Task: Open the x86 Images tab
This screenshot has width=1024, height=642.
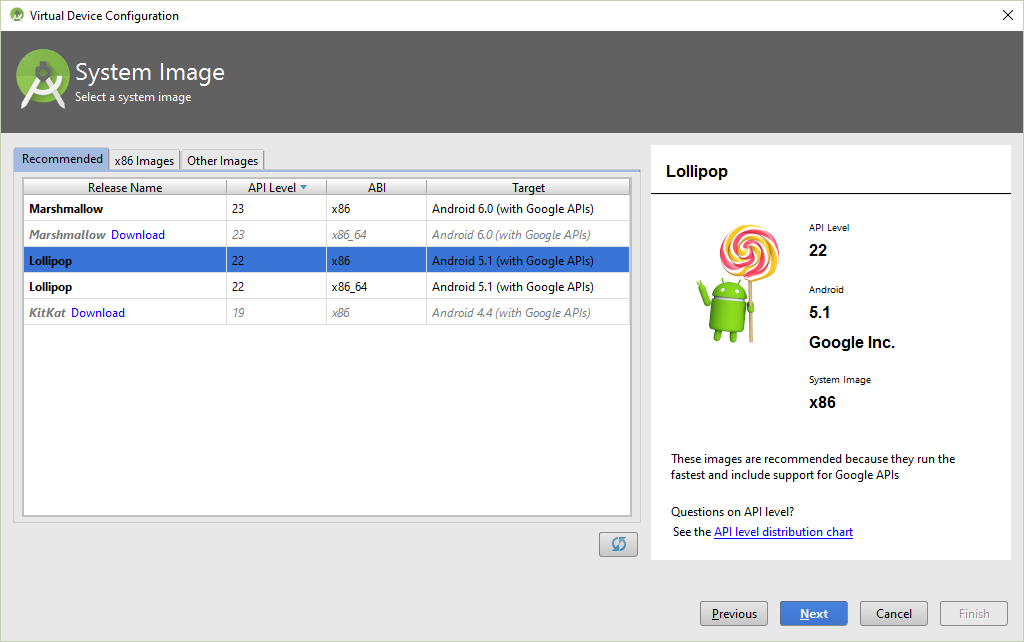Action: click(x=144, y=161)
